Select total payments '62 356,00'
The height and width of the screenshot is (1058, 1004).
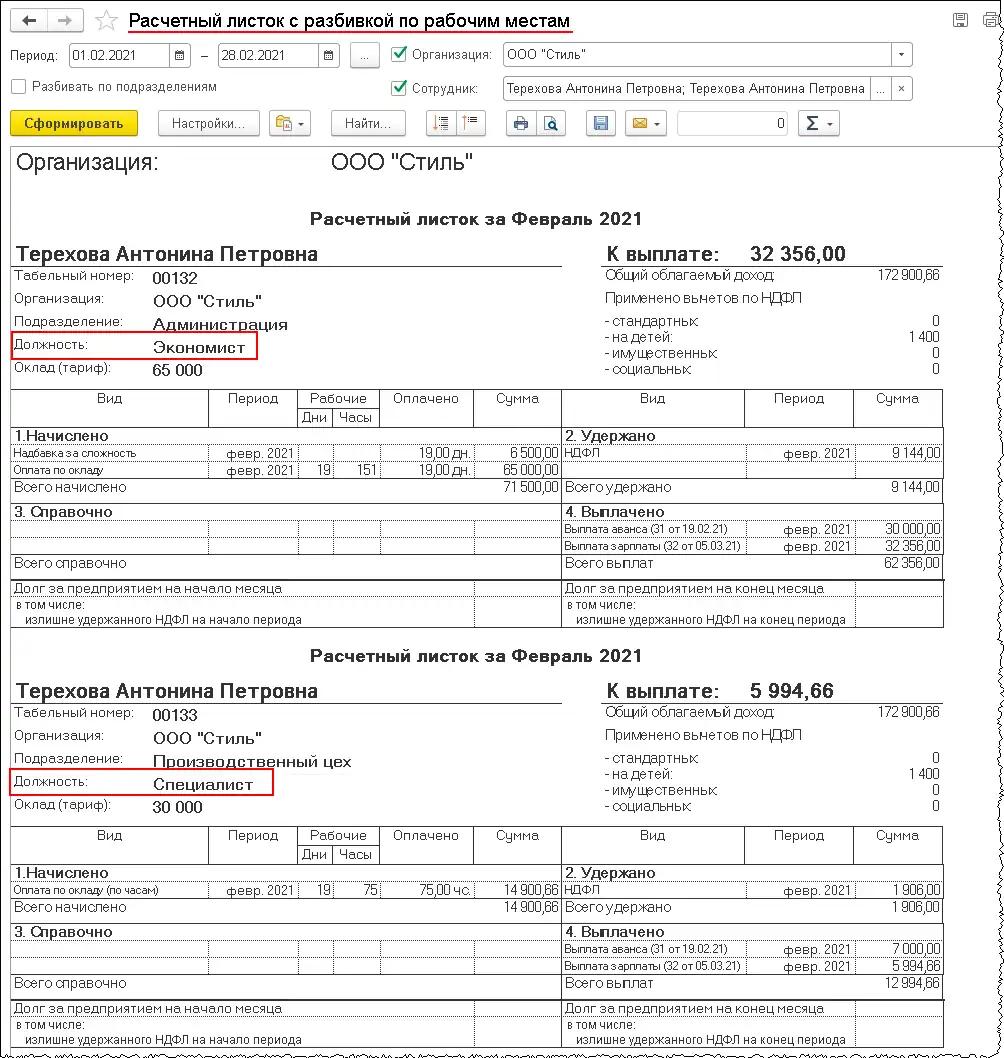tap(912, 563)
